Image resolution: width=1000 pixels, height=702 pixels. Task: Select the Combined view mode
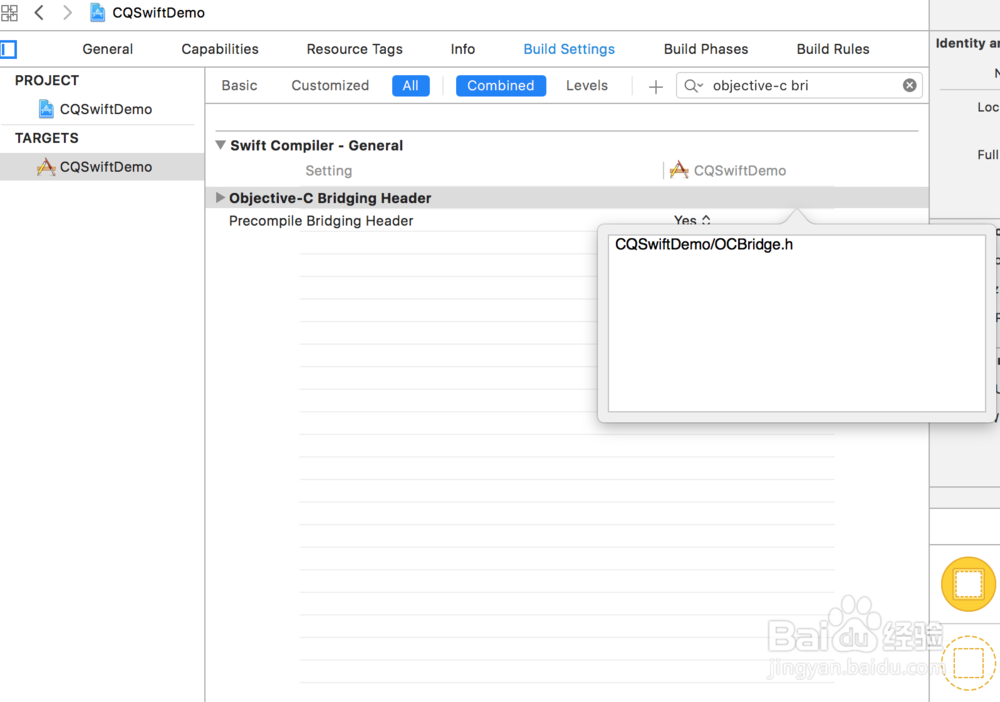pyautogui.click(x=501, y=85)
